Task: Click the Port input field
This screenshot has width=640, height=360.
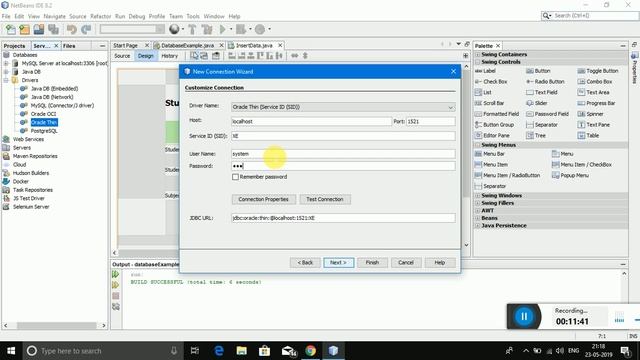Action: click(431, 121)
